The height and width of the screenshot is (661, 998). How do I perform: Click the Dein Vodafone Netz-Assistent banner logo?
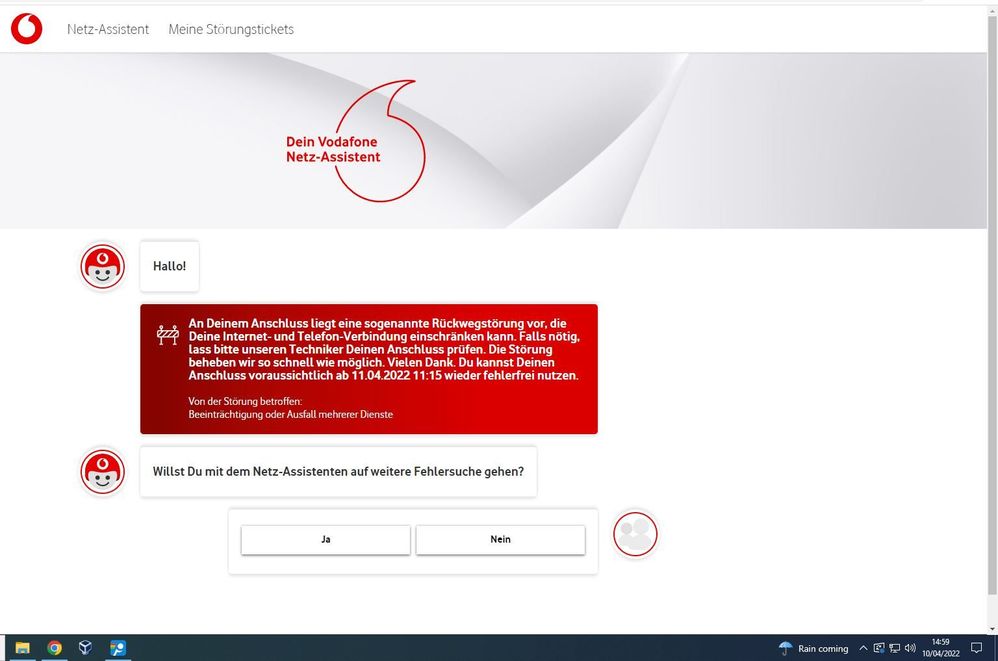click(x=356, y=141)
